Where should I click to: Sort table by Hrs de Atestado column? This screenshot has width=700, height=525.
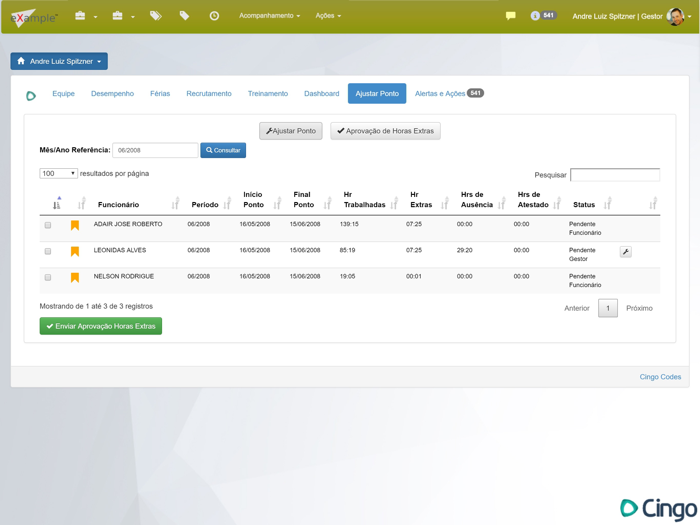[x=557, y=203]
